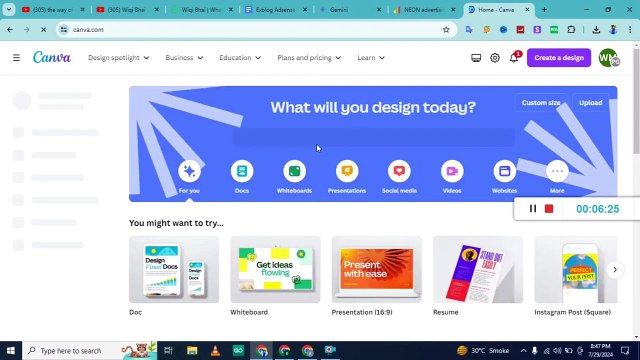Image resolution: width=640 pixels, height=360 pixels.
Task: Open the Whiteboard template thumbnail
Action: click(x=276, y=269)
